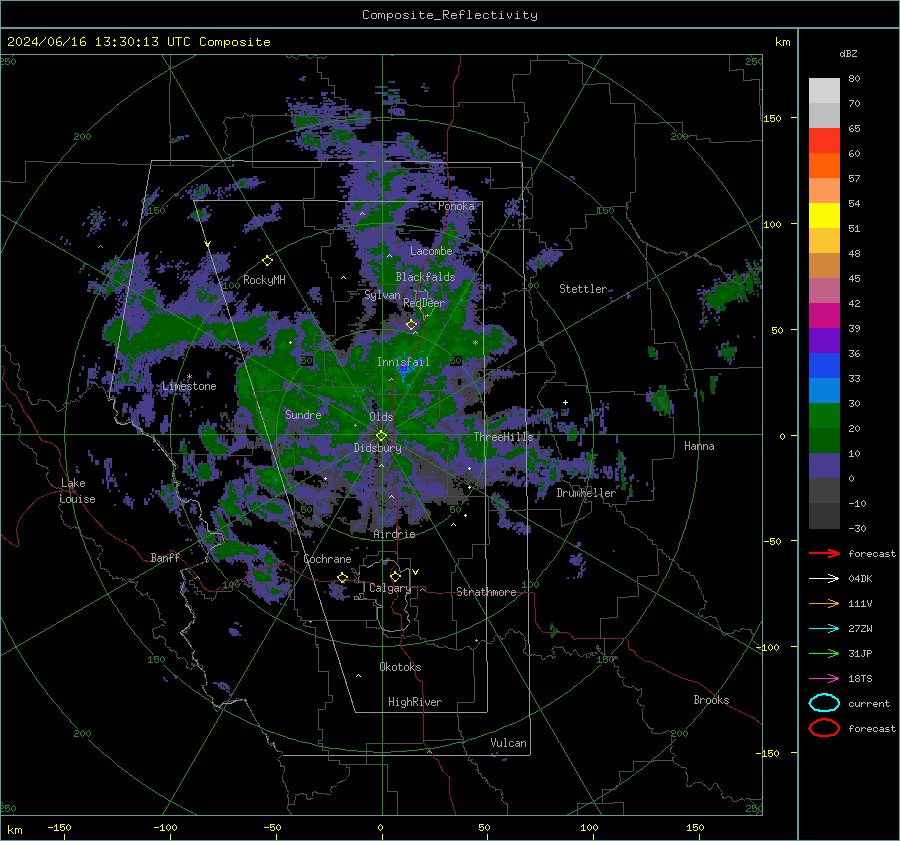Viewport: 900px width, 841px height.
Task: Click the green echo cluster west of Stettler
Action: pyautogui.click(x=544, y=259)
